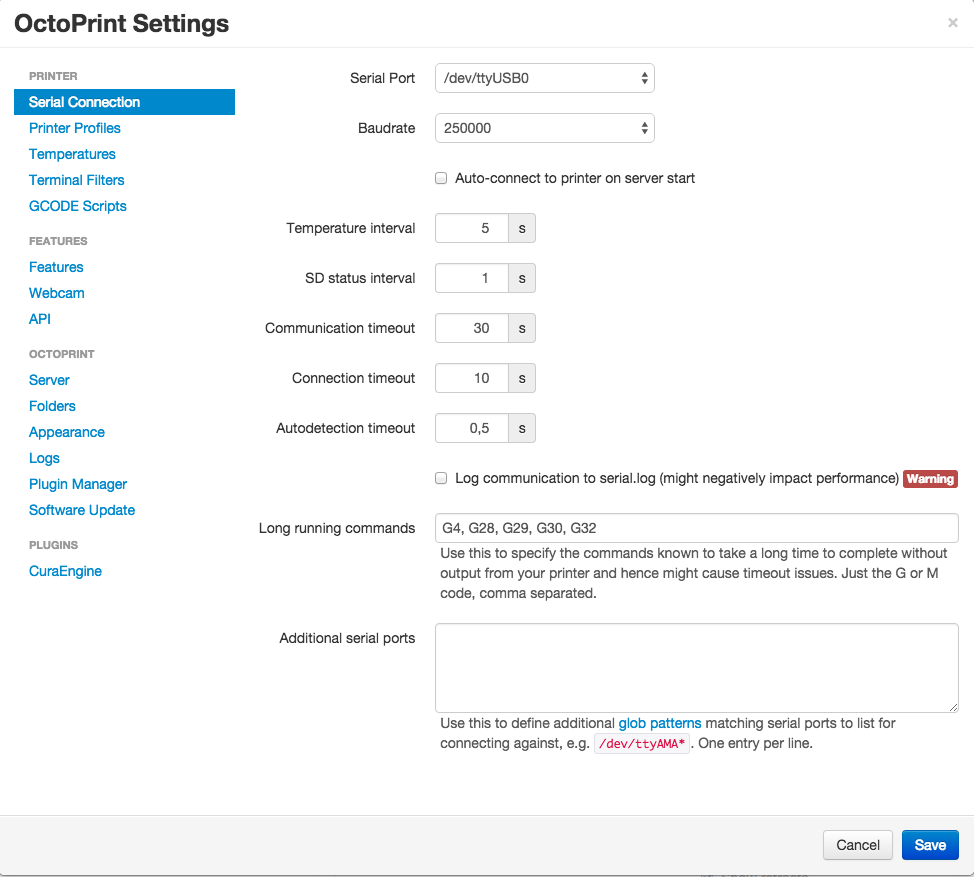This screenshot has height=877, width=974.
Task: Click the Temperature interval input field
Action: click(472, 228)
